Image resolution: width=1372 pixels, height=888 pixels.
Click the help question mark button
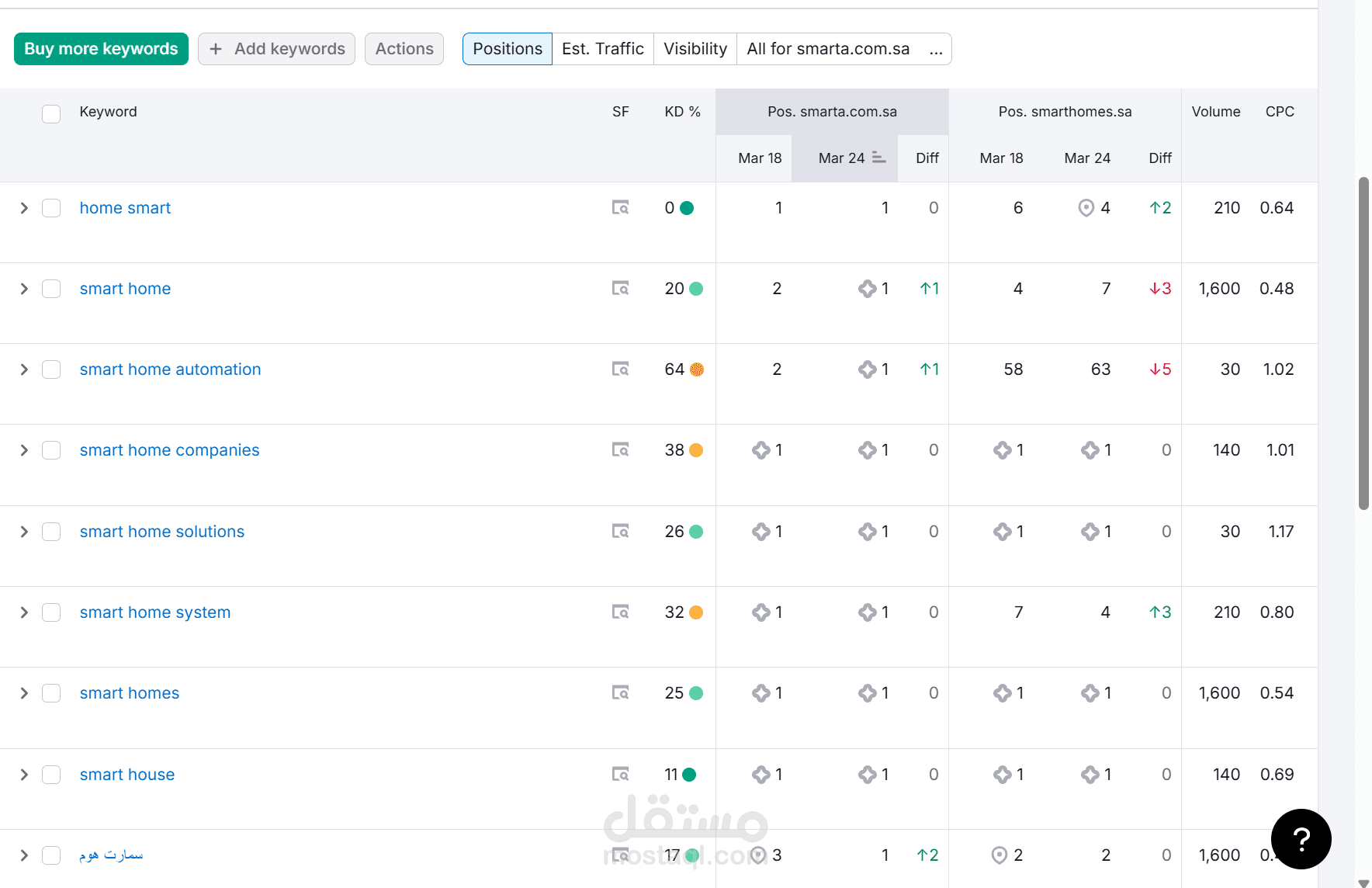[x=1301, y=838]
